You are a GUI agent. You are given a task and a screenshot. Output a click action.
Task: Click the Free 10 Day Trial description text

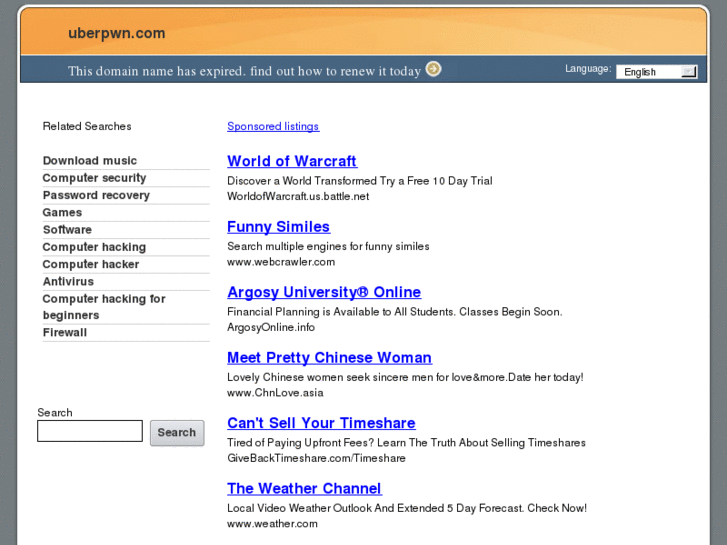pyautogui.click(x=360, y=180)
